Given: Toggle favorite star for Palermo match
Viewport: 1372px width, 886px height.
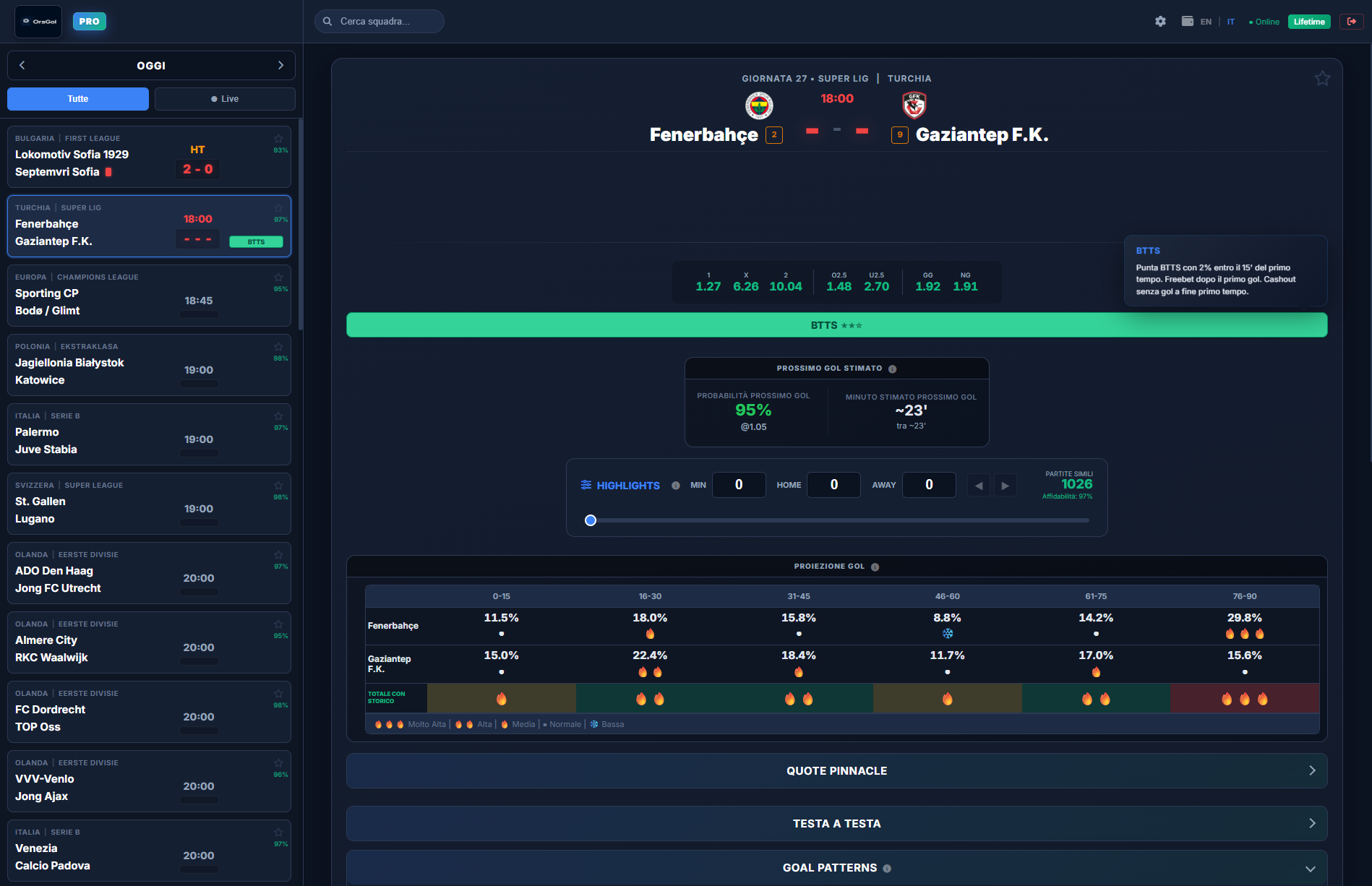Looking at the screenshot, I should [x=278, y=416].
